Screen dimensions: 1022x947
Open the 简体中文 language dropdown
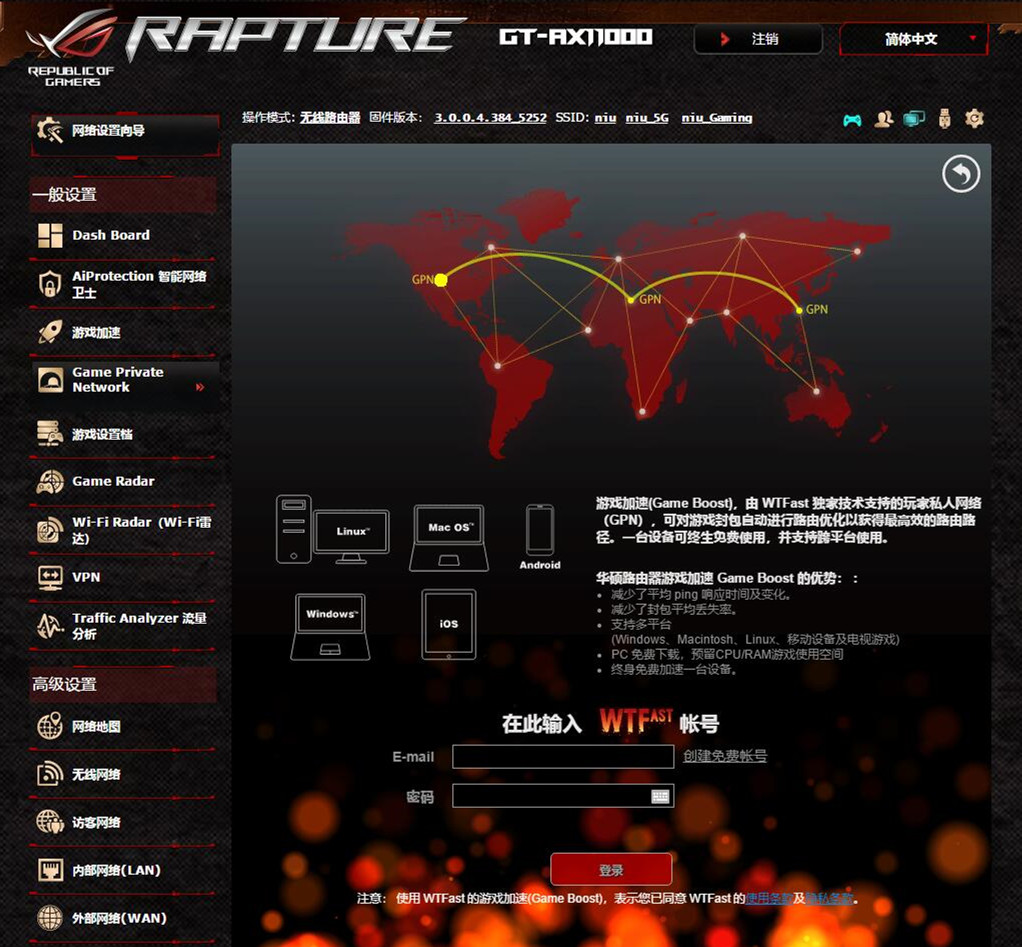[914, 39]
